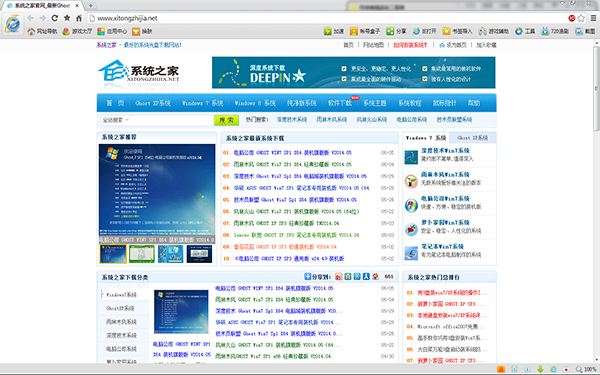Click the 截图 screenshot toolbar button
The width and height of the screenshot is (600, 375).
point(585,31)
